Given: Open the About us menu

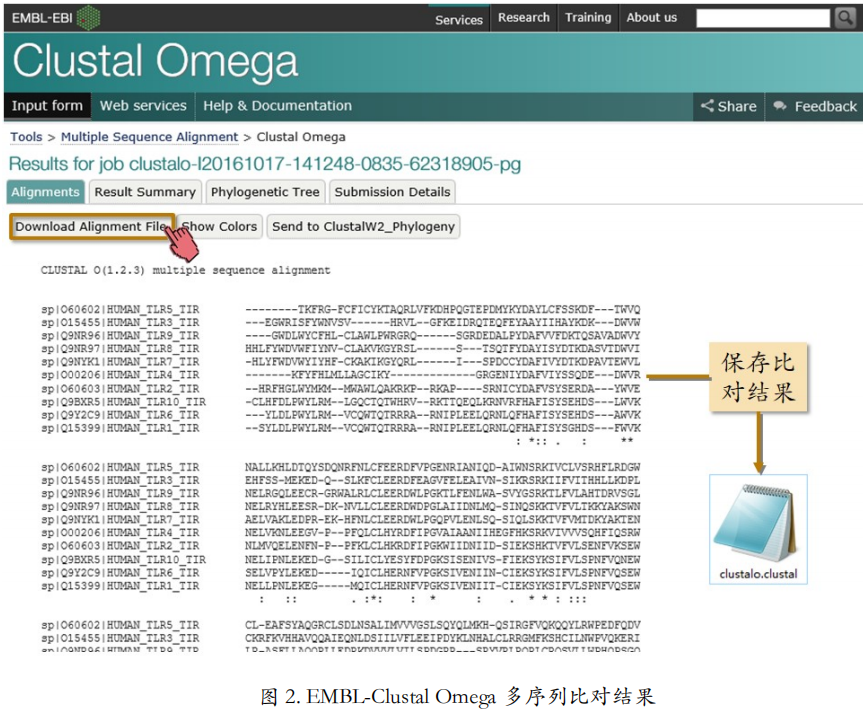Looking at the screenshot, I should 652,18.
